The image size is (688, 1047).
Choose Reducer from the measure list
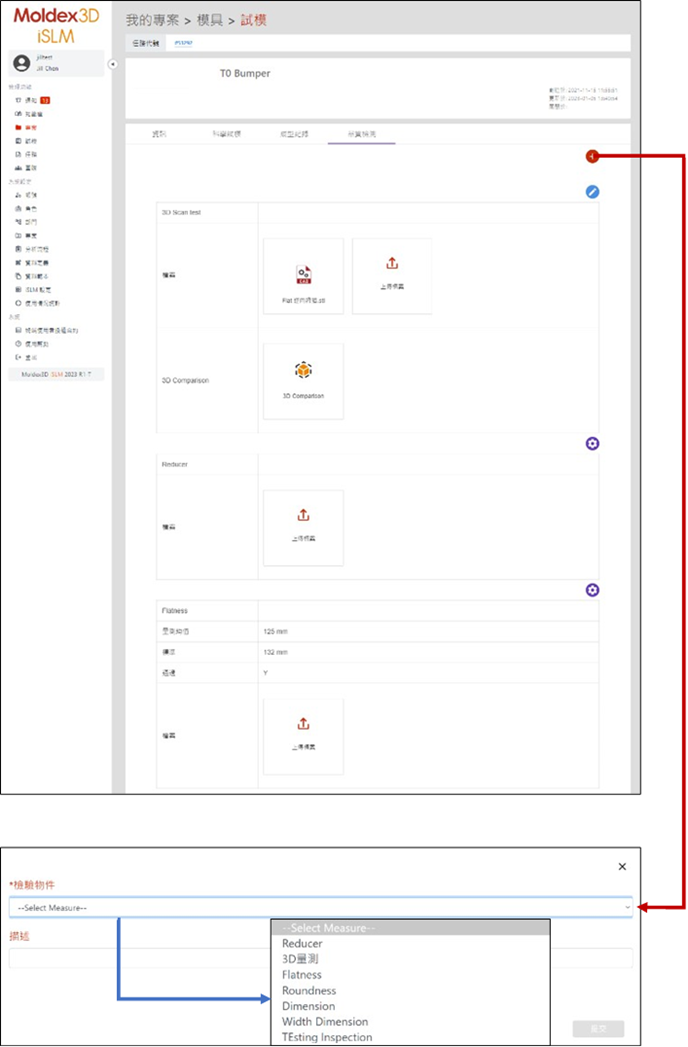[x=302, y=944]
